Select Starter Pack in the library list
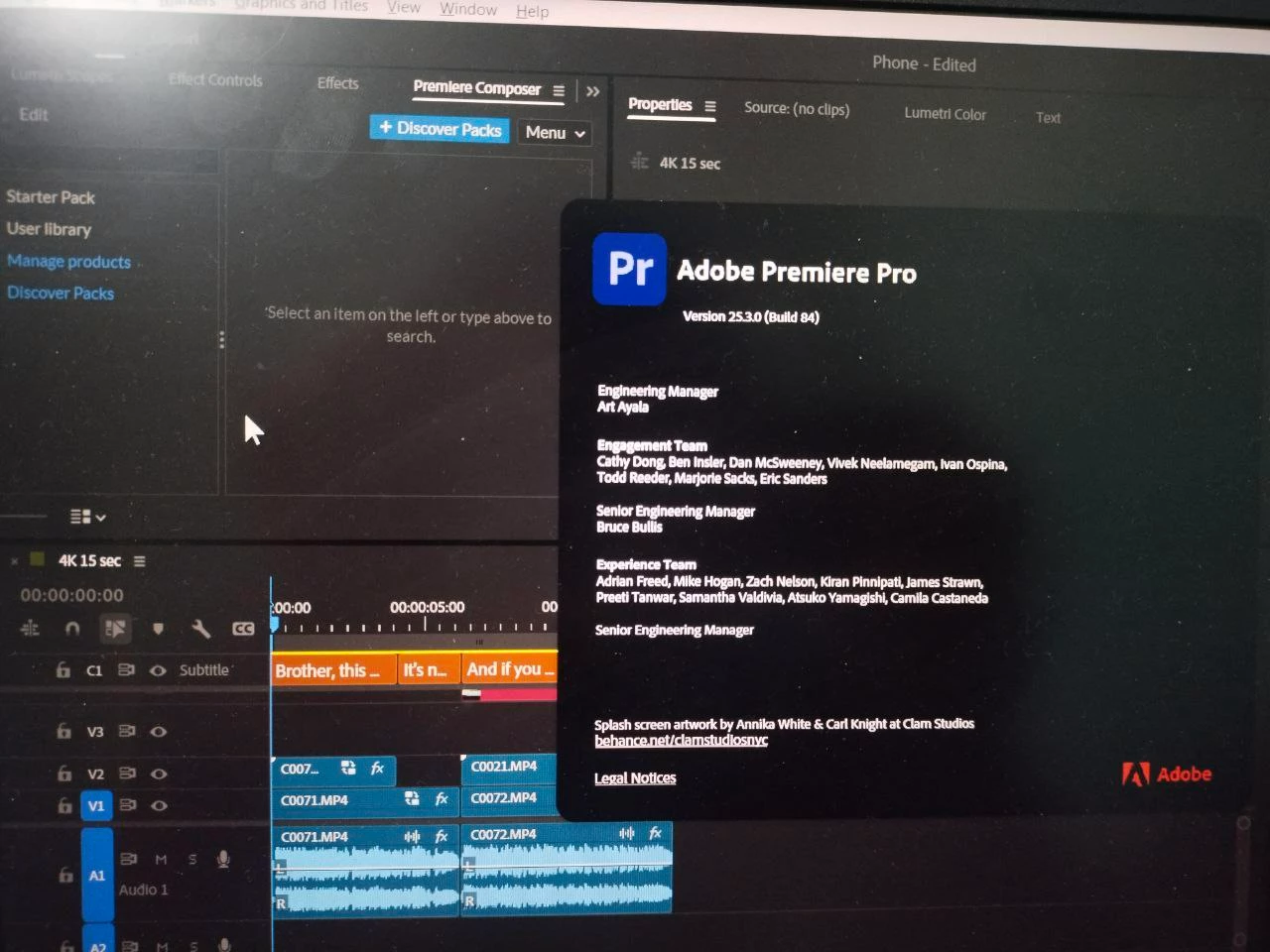 (50, 197)
